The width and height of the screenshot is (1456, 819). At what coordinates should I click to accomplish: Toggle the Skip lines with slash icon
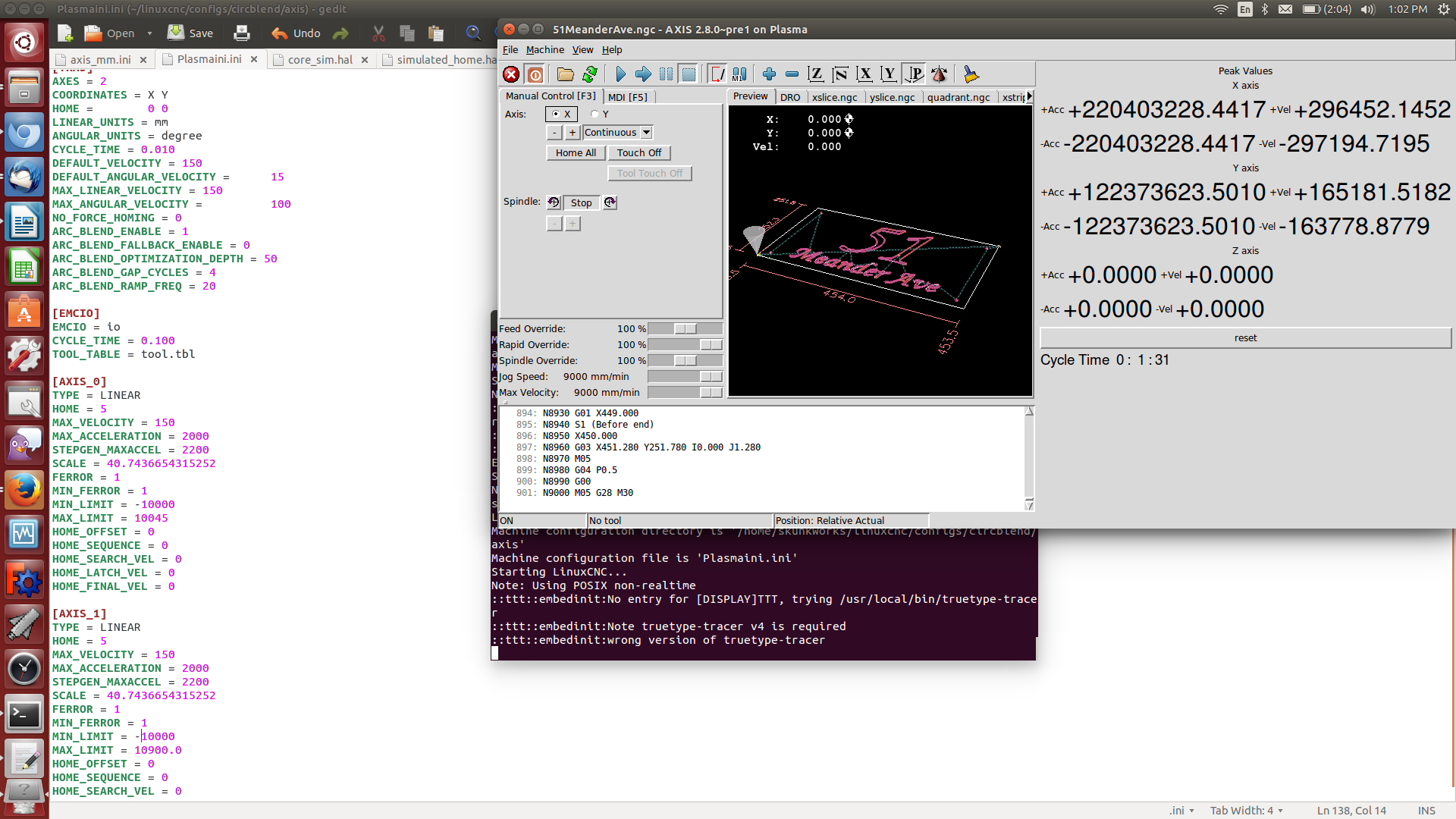coord(717,74)
